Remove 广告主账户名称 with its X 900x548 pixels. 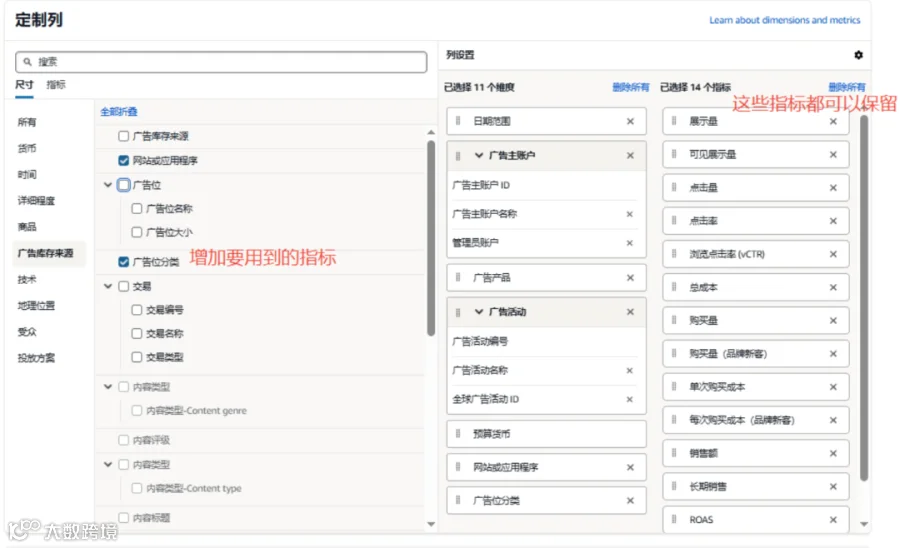(x=630, y=214)
